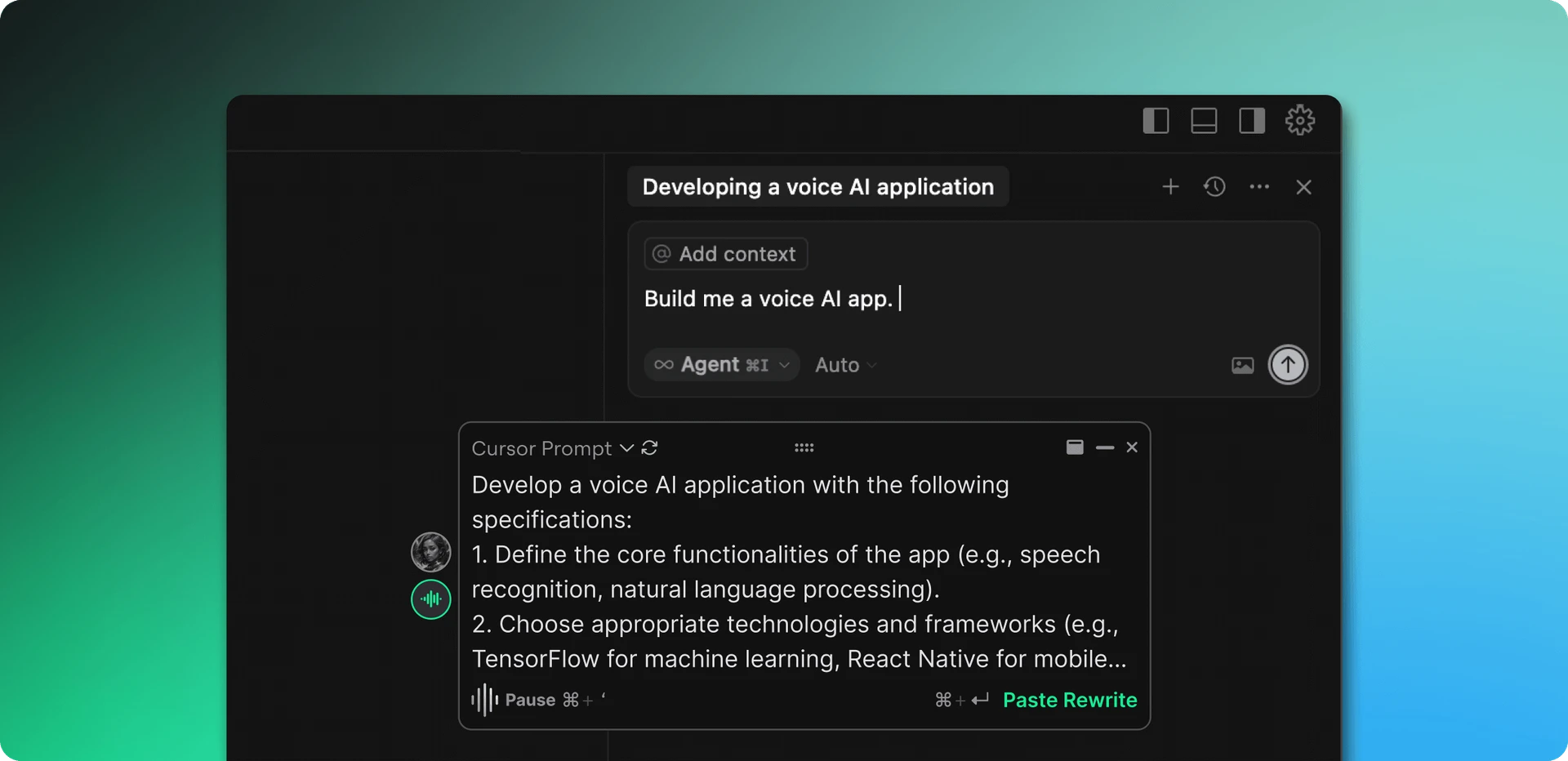1568x761 pixels.
Task: Click the user avatar thumbnail
Action: (430, 552)
